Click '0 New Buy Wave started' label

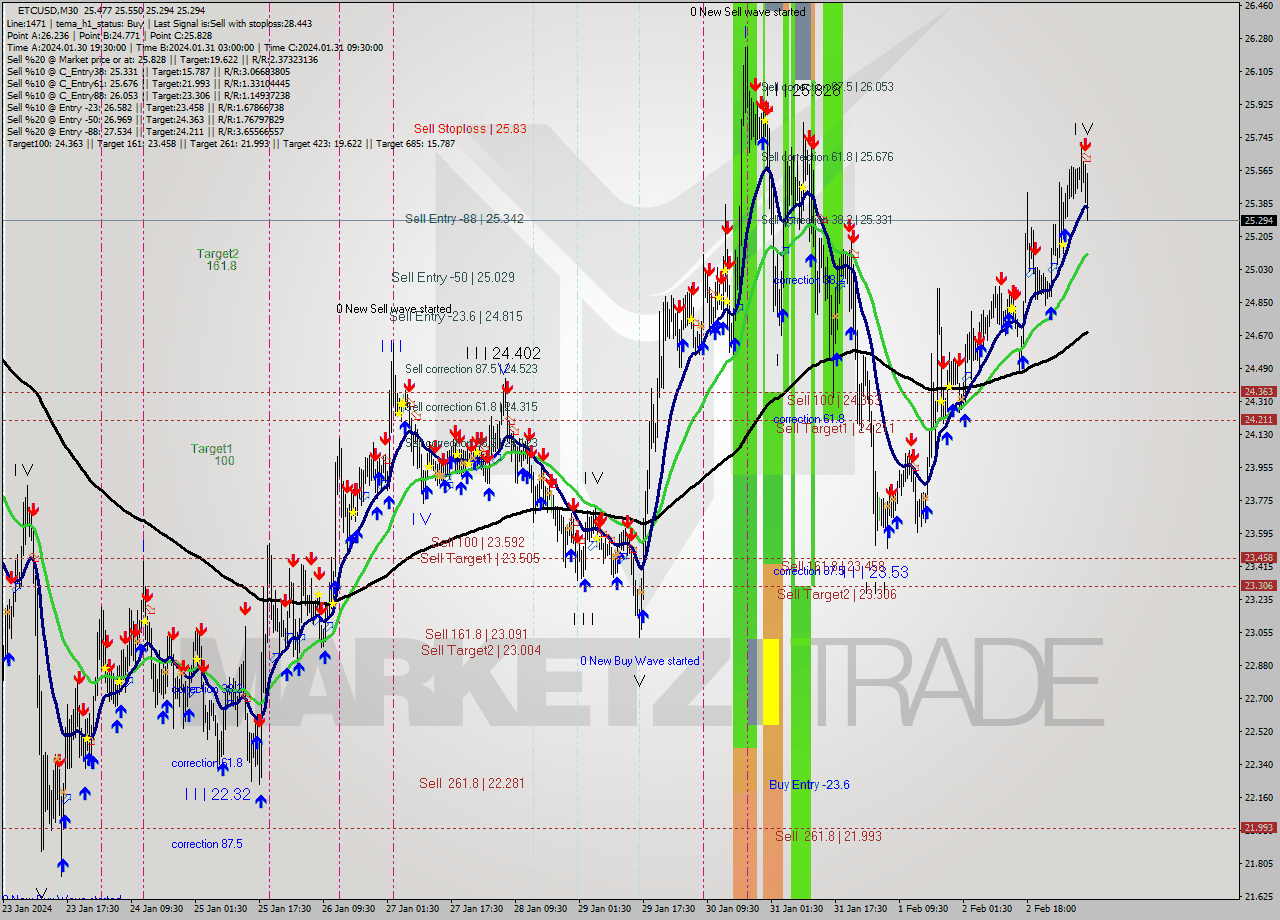640,661
